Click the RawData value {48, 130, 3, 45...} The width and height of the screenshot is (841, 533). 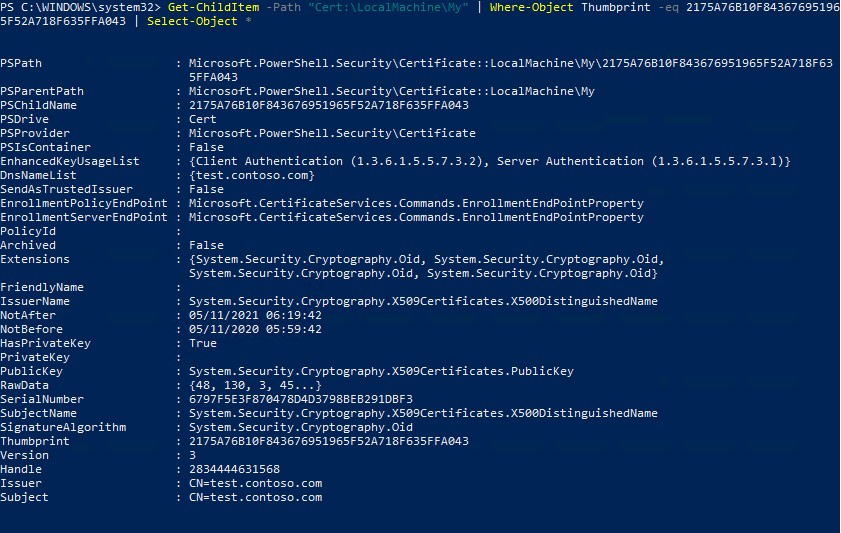255,385
